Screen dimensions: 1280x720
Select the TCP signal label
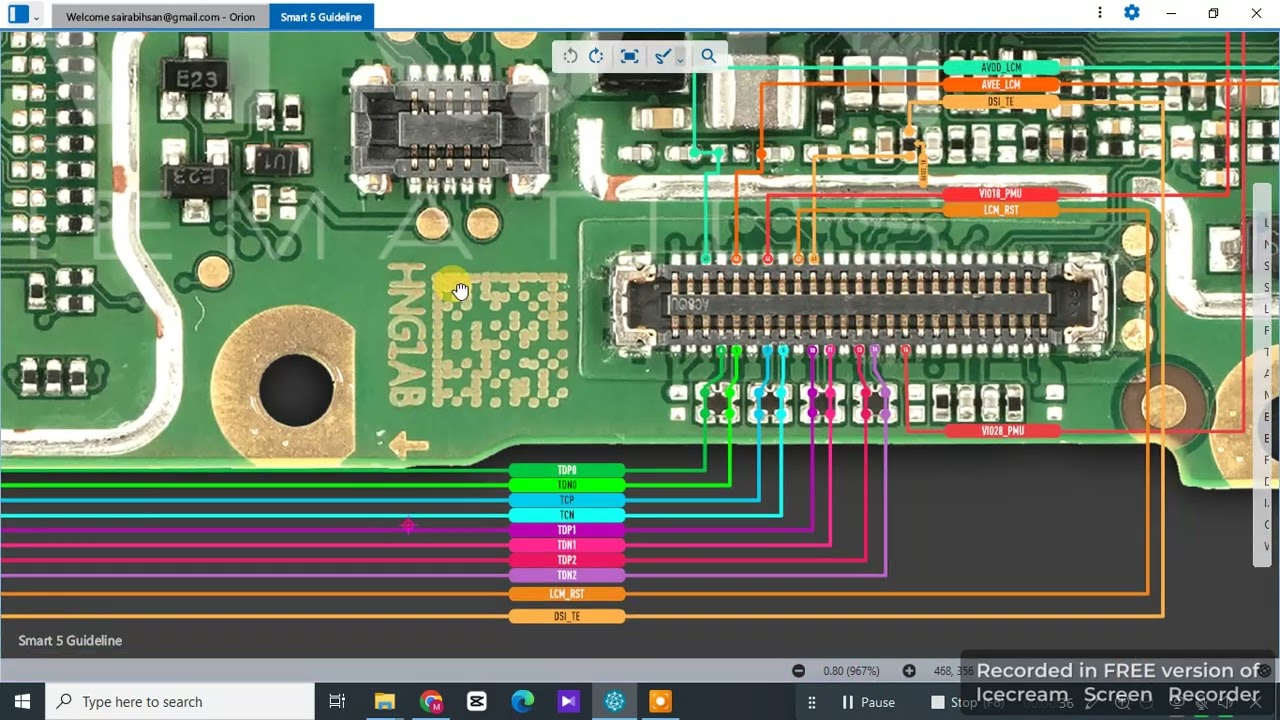pyautogui.click(x=567, y=500)
